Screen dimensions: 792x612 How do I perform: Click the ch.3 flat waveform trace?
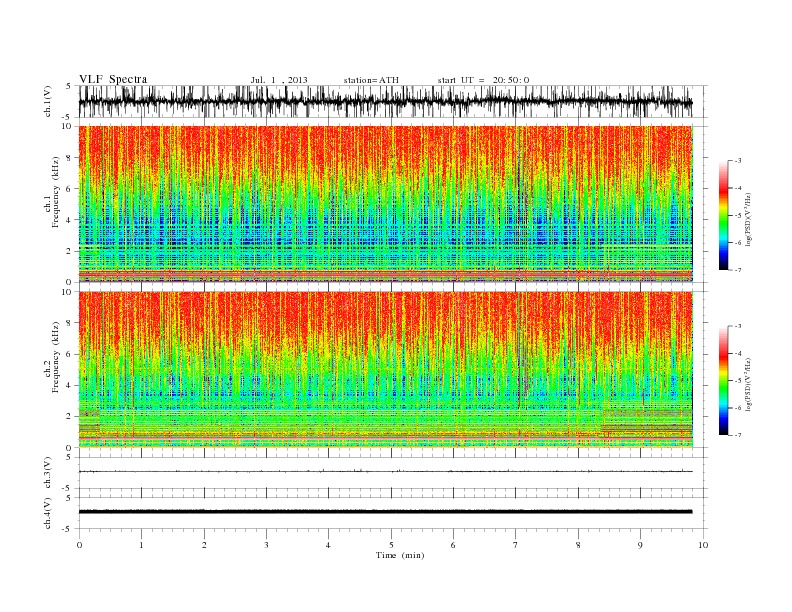[x=385, y=471]
